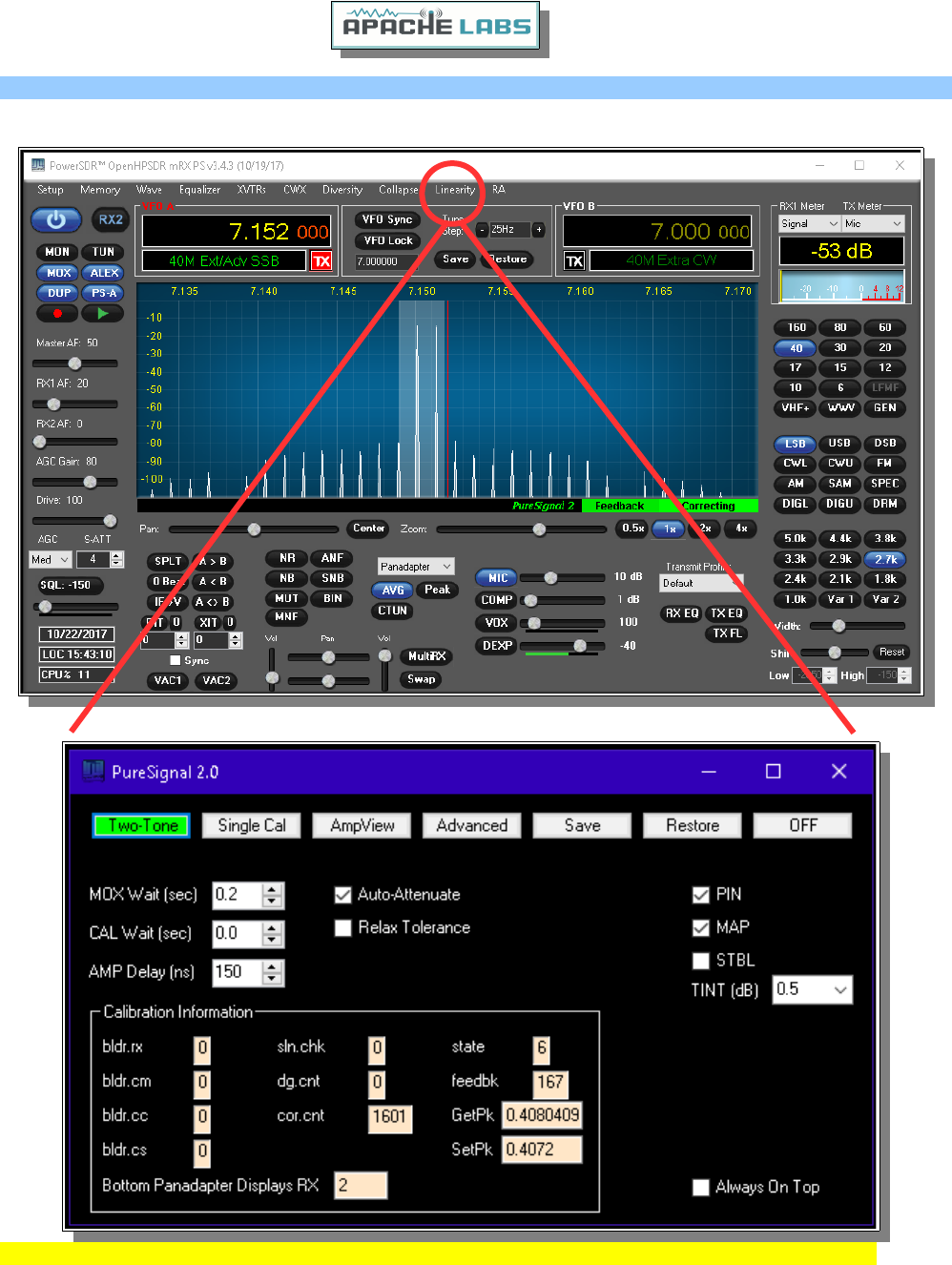Click the TX box for VFO B
Image resolution: width=952 pixels, height=1265 pixels.
(574, 260)
